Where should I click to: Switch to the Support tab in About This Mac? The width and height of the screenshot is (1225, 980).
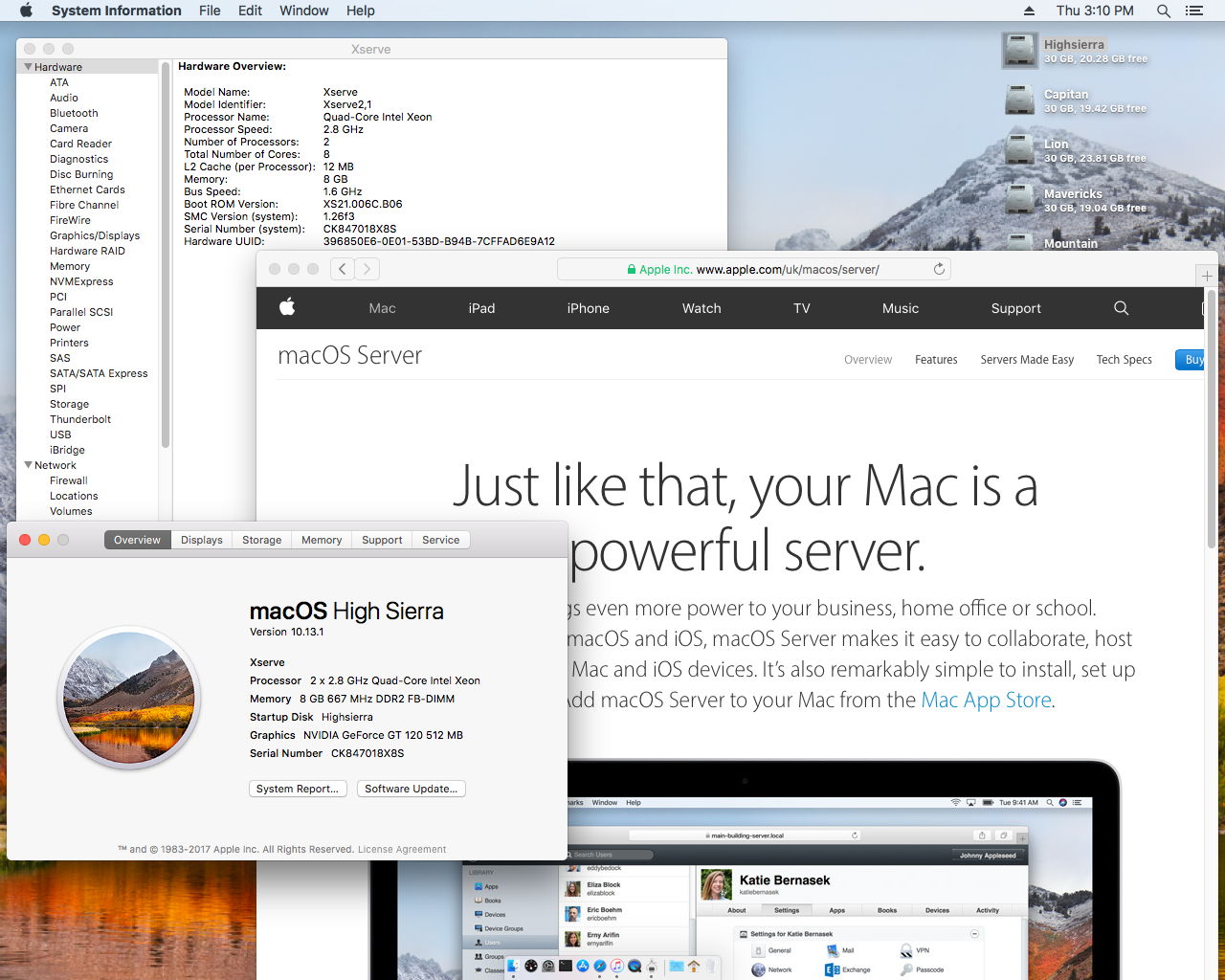[x=382, y=540]
